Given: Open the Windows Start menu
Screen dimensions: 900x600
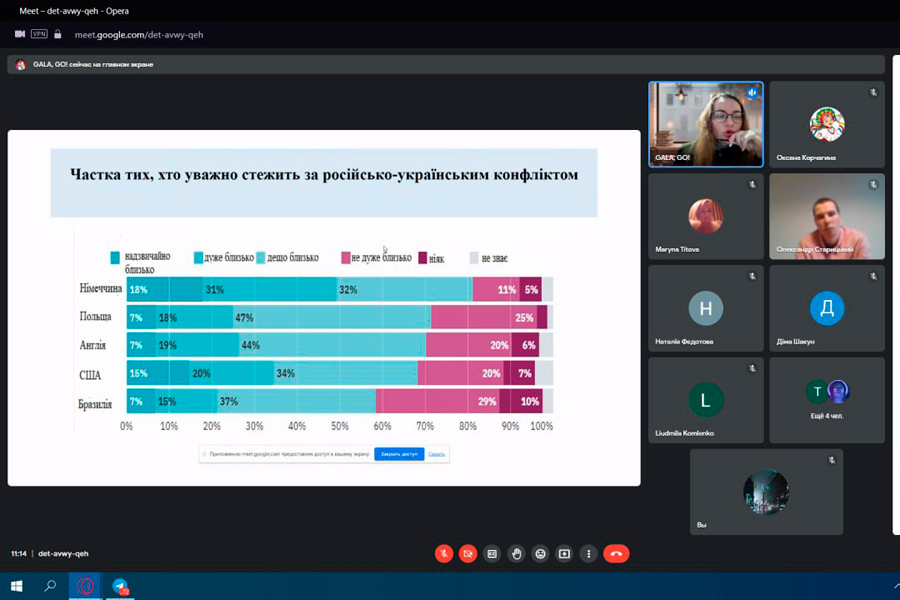Looking at the screenshot, I should [17, 586].
